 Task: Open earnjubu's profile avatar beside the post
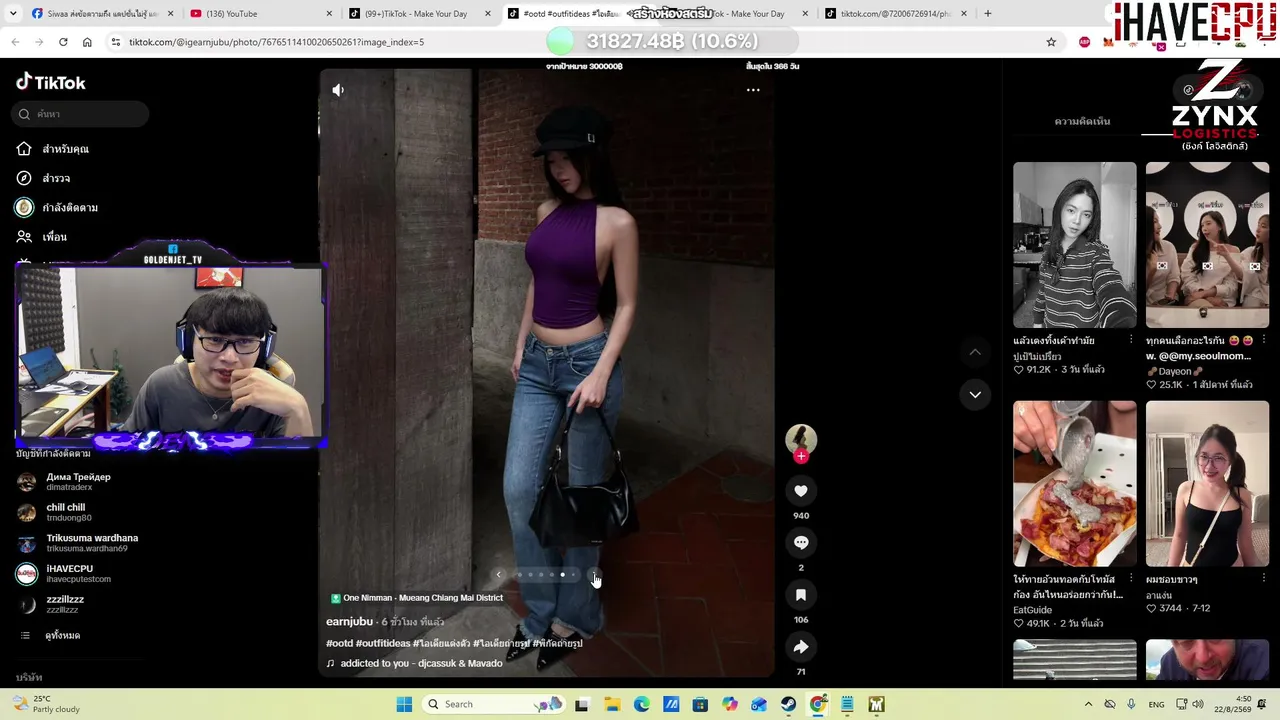click(801, 438)
